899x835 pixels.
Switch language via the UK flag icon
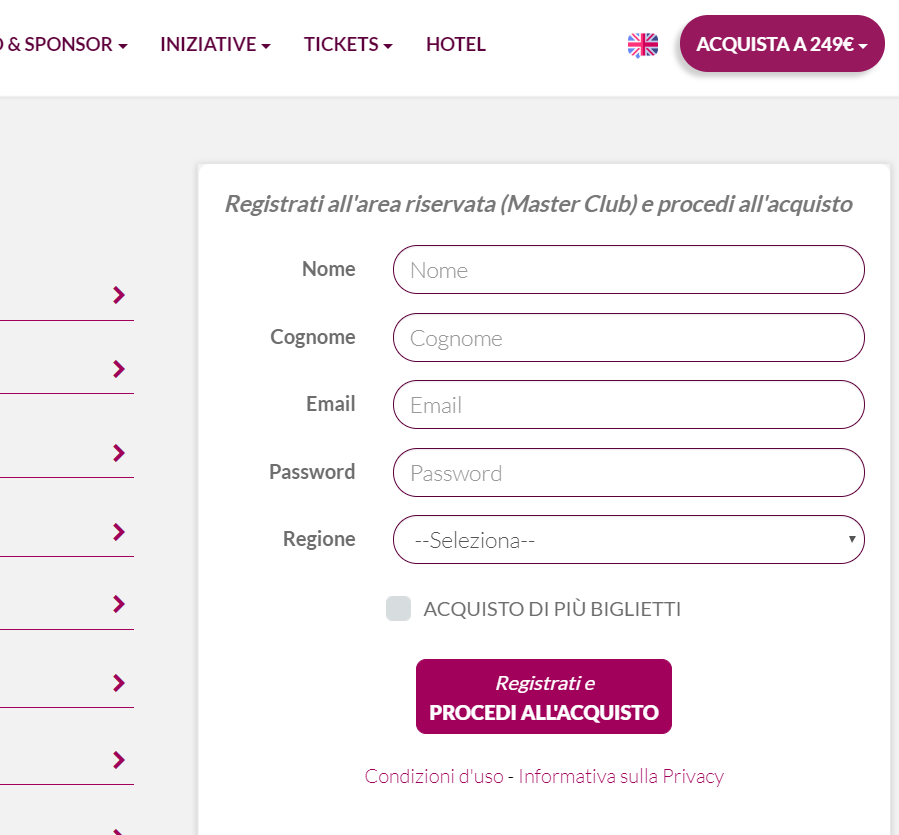pos(643,44)
